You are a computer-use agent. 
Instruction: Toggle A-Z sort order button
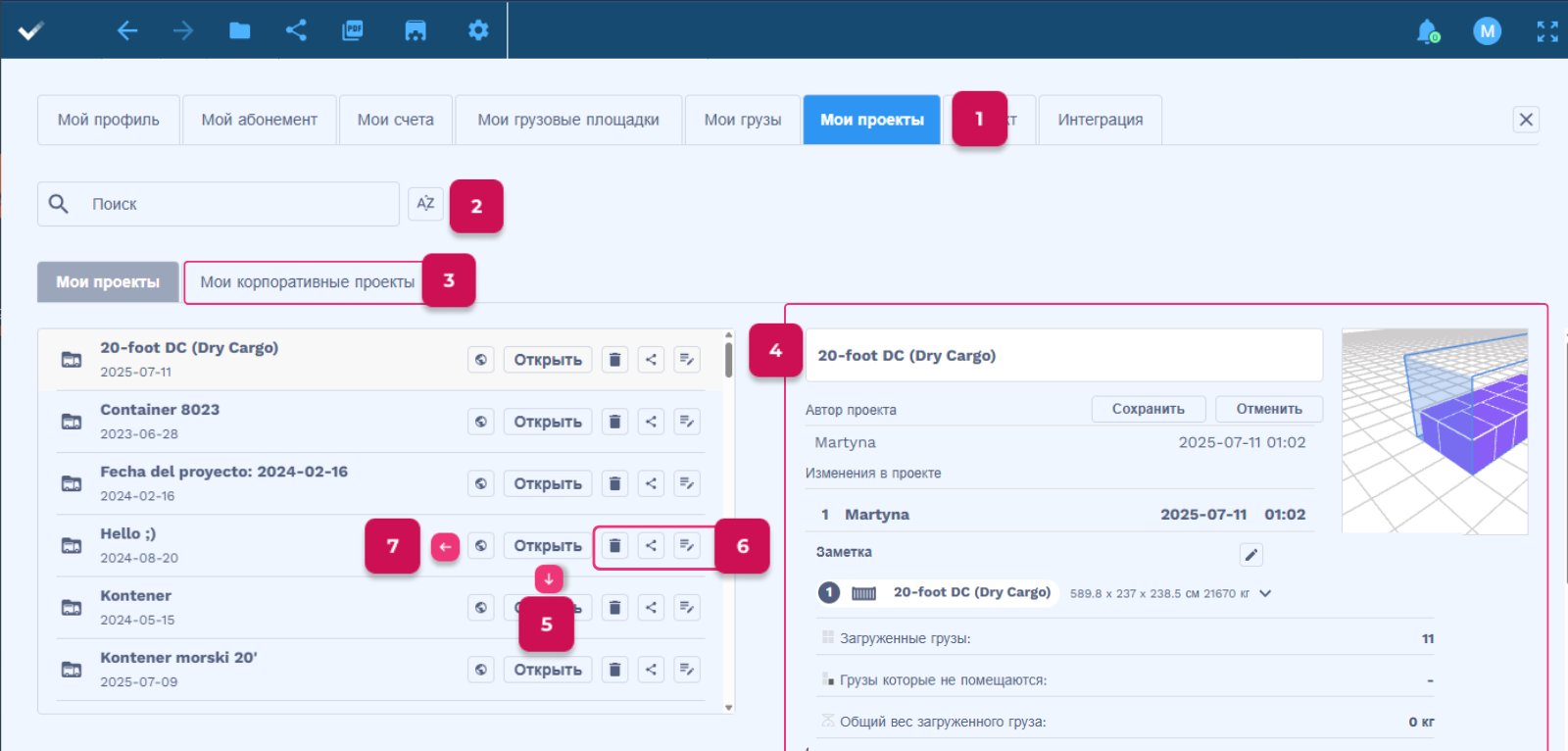pos(425,204)
